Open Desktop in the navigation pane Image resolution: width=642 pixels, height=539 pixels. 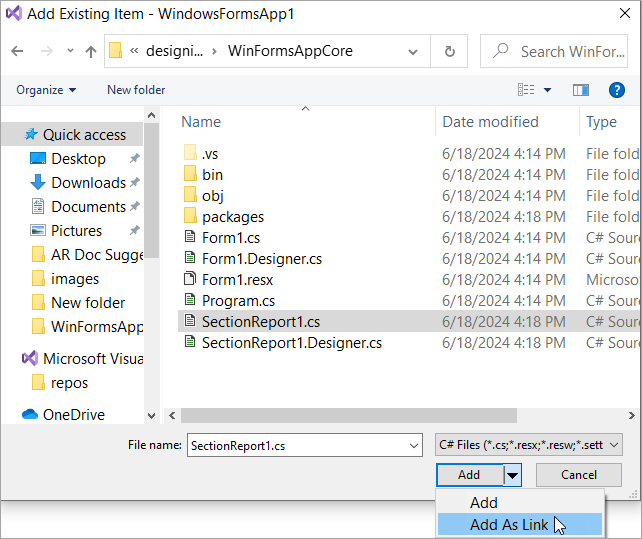tap(78, 159)
